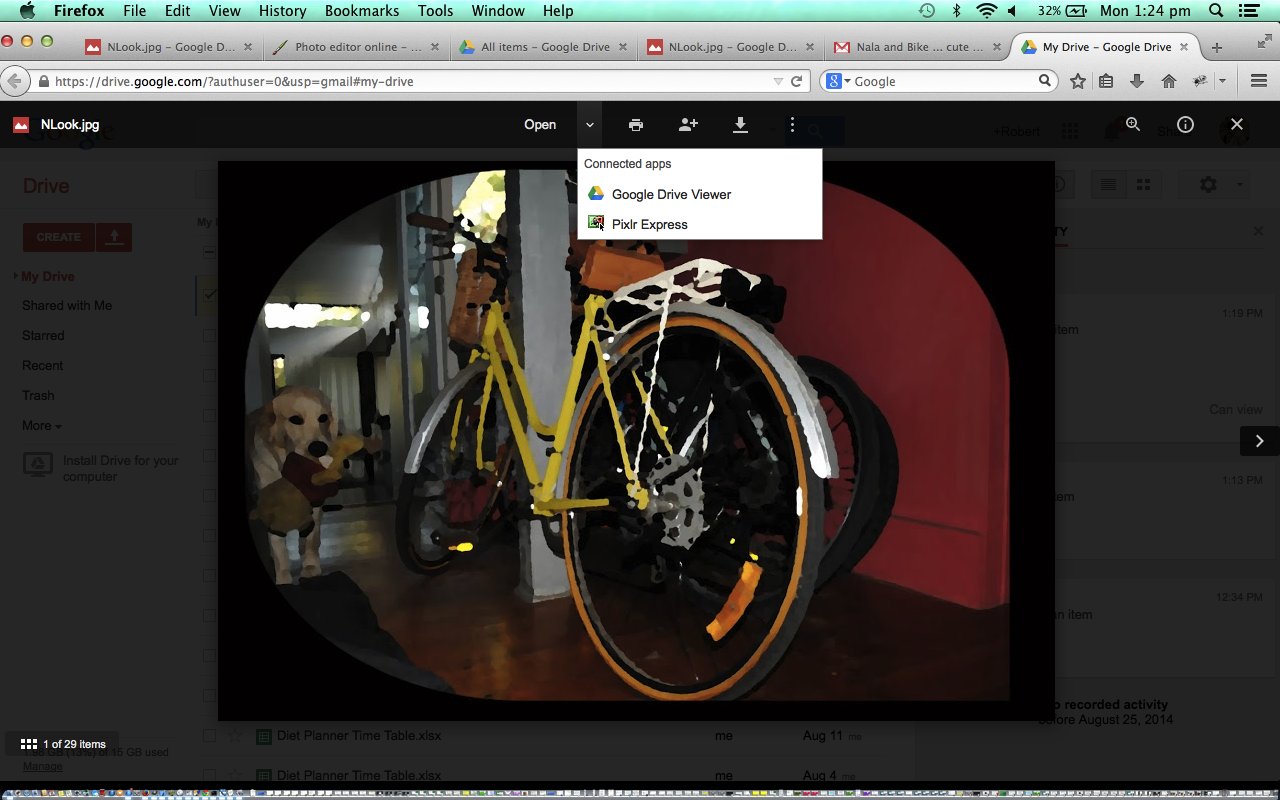Expand the URL bar history dropdown

click(778, 81)
